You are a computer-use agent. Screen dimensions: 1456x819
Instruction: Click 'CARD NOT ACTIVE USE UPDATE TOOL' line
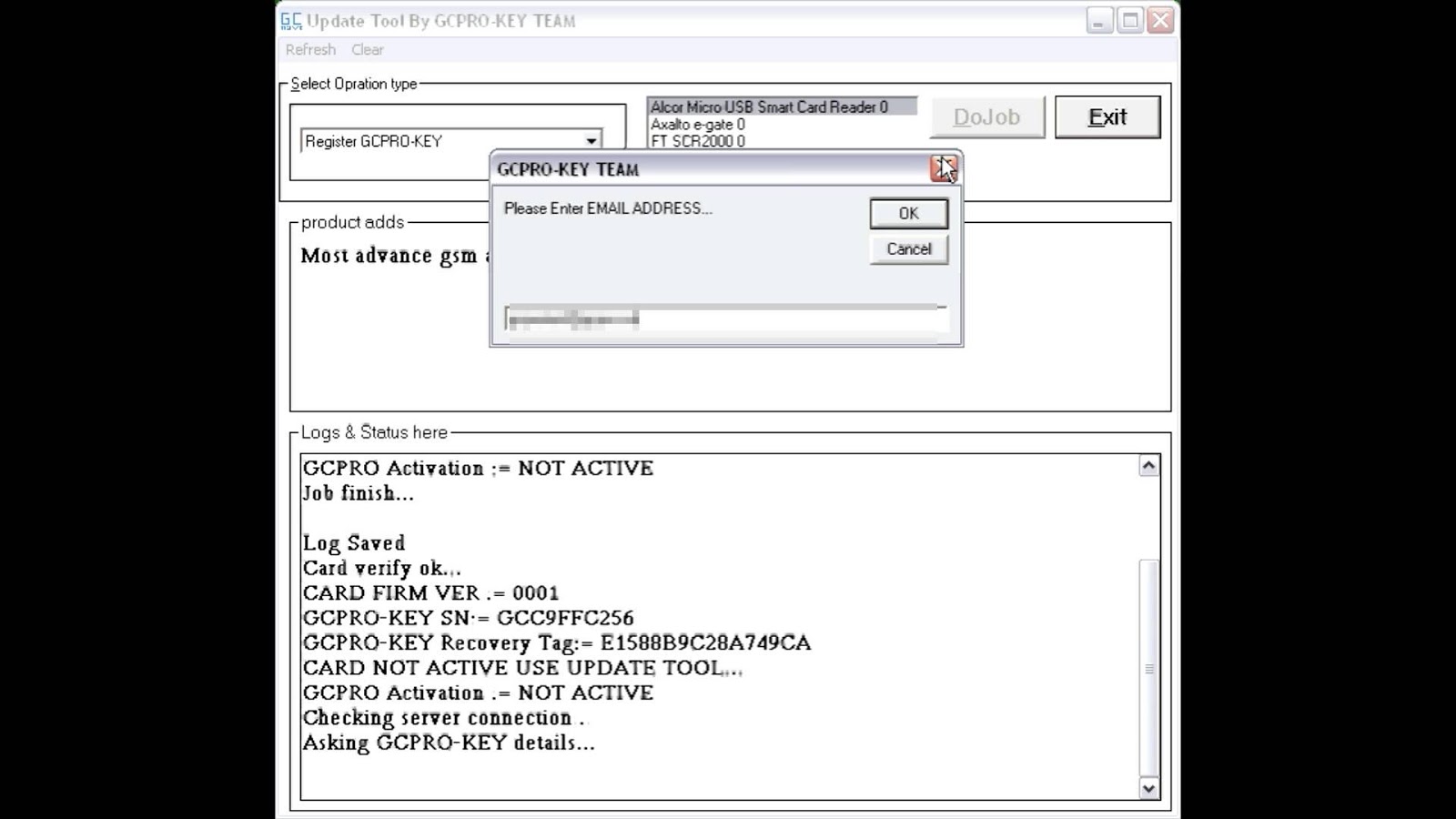tap(523, 668)
